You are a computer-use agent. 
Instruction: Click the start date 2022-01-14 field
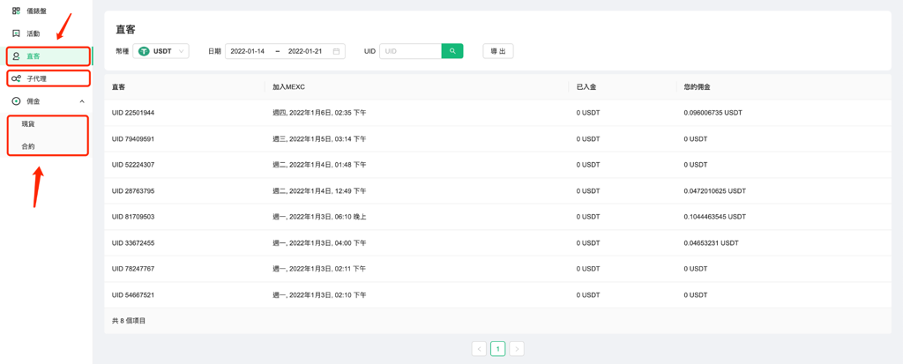247,51
